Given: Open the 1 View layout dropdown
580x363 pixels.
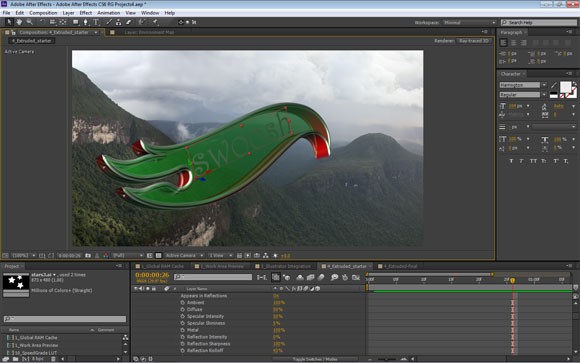Looking at the screenshot, I should pyautogui.click(x=220, y=255).
